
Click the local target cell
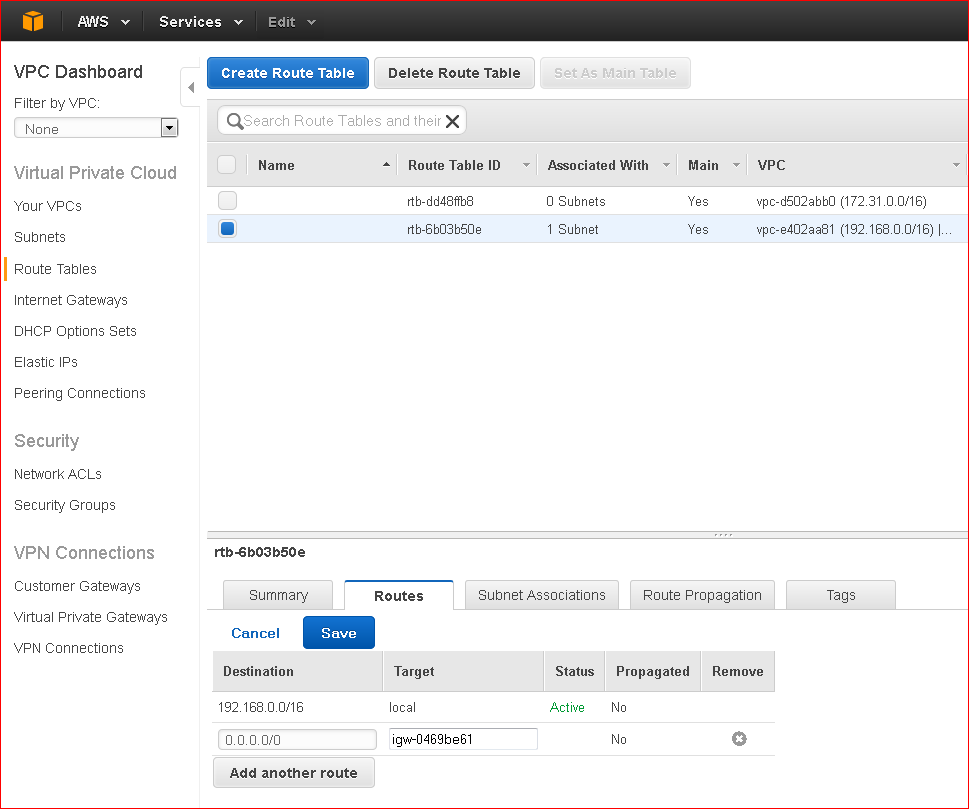[402, 707]
